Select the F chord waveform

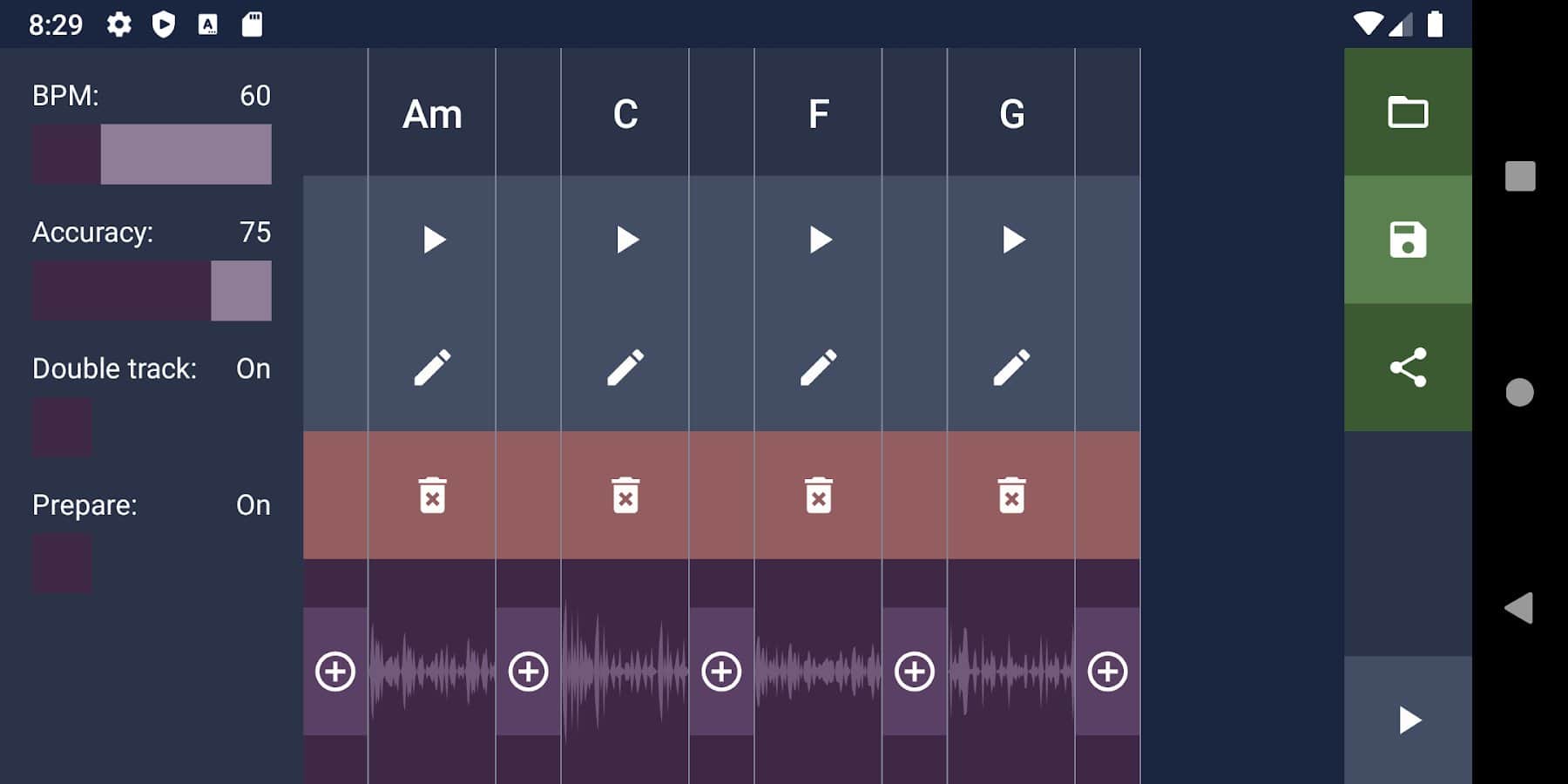pyautogui.click(x=819, y=672)
